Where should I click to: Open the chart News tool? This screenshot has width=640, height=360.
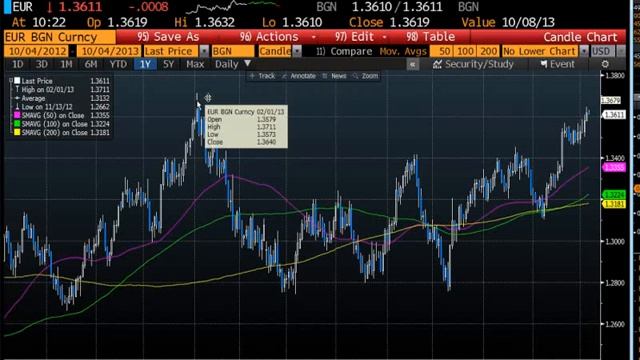(334, 76)
